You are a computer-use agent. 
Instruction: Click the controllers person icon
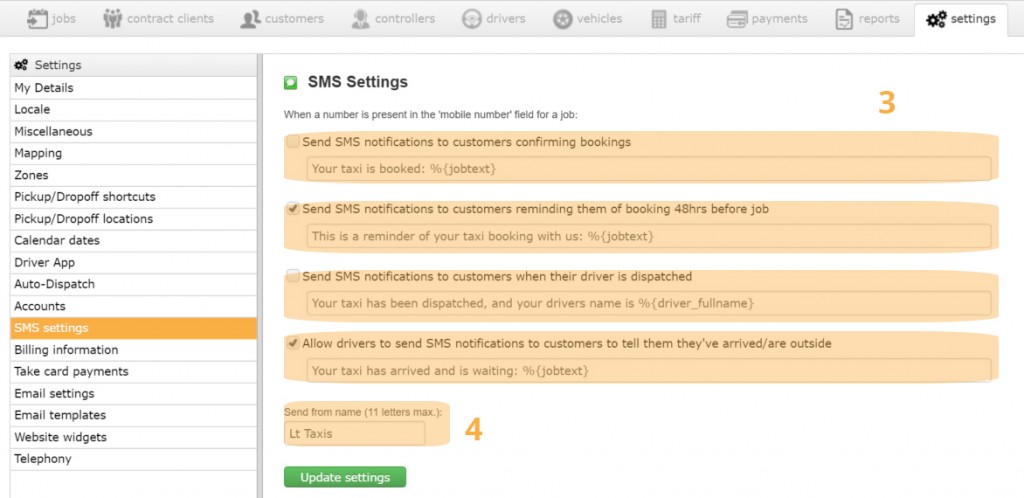tap(360, 19)
